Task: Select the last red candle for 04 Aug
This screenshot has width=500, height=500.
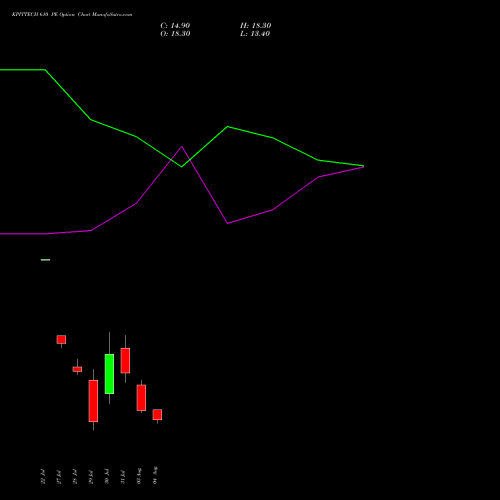Action: (157, 414)
